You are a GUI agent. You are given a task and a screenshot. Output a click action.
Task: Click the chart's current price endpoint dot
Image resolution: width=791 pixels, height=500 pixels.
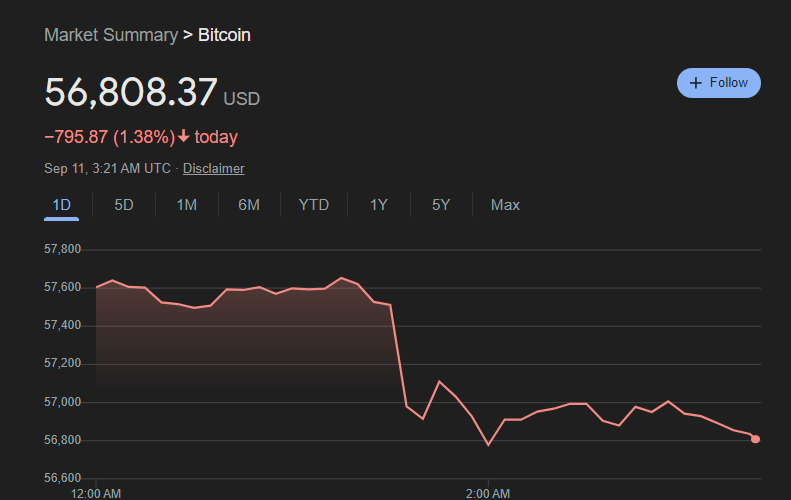pos(755,439)
